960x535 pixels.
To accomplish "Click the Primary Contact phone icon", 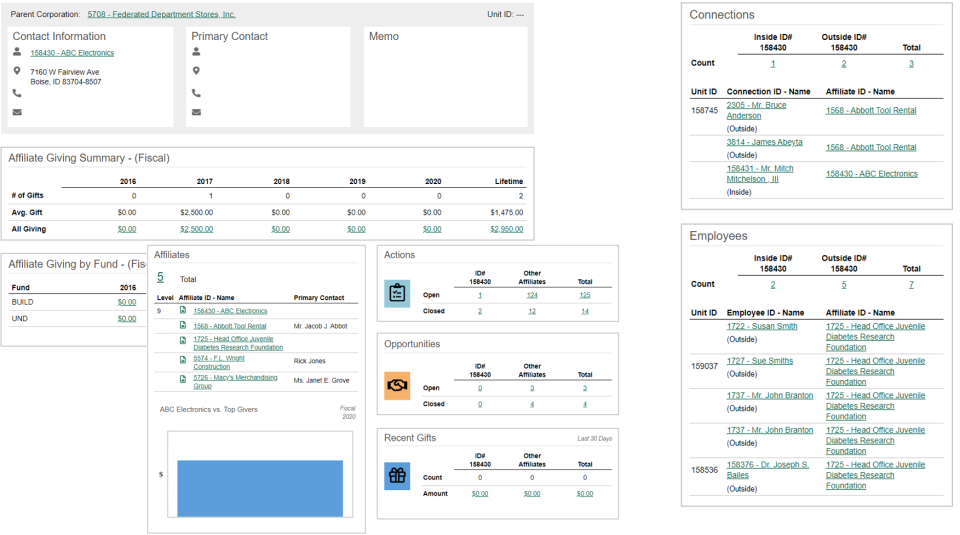I will pos(196,93).
